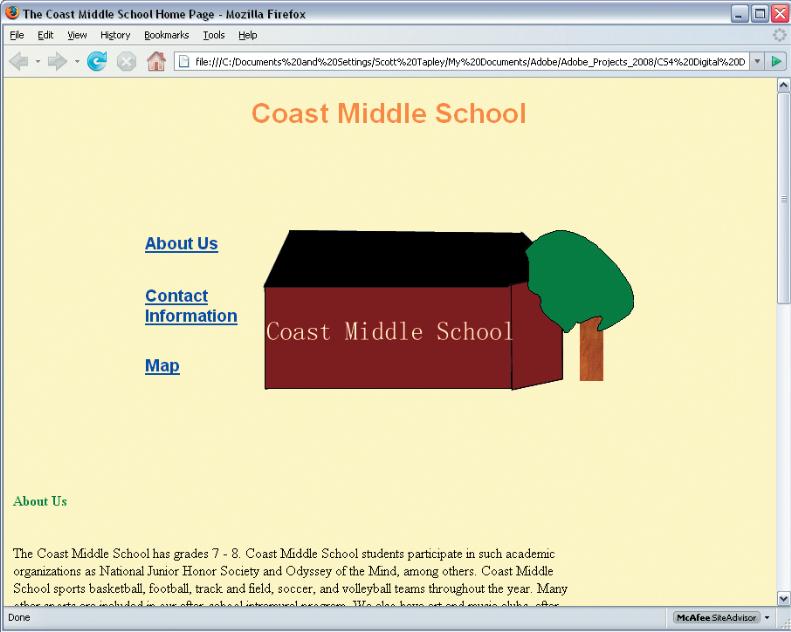Click the green Go arrow button
This screenshot has height=632, width=791.
pos(776,62)
